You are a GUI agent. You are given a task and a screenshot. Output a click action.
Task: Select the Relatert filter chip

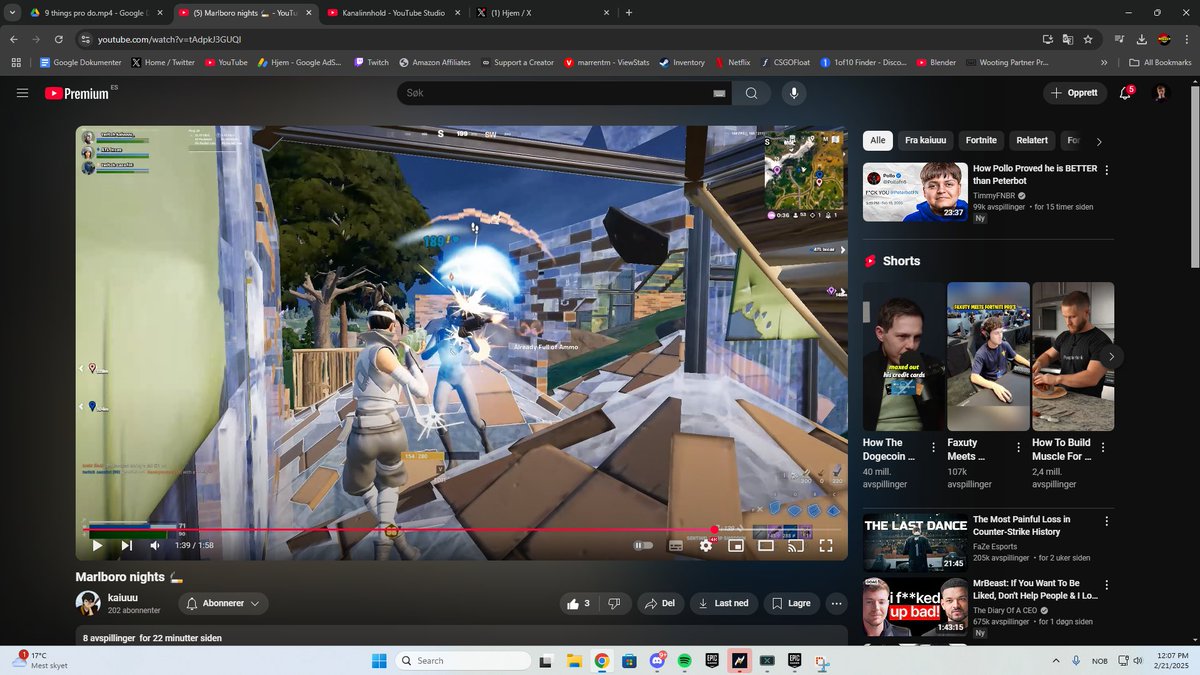(1032, 141)
